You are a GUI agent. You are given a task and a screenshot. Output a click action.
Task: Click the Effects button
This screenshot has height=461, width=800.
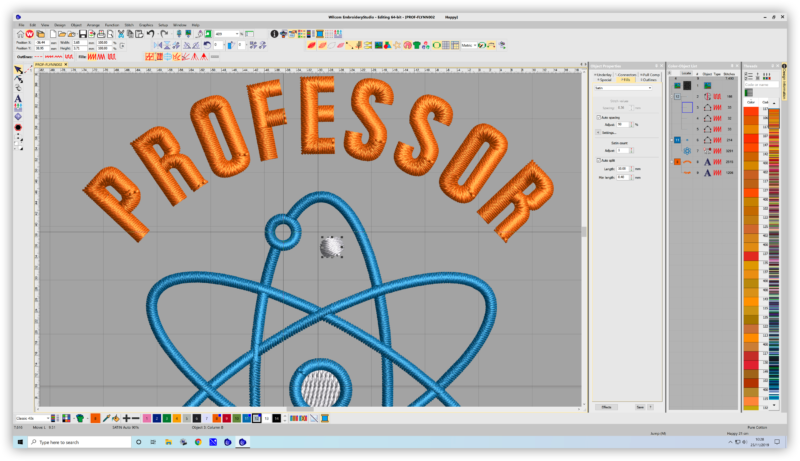(607, 407)
